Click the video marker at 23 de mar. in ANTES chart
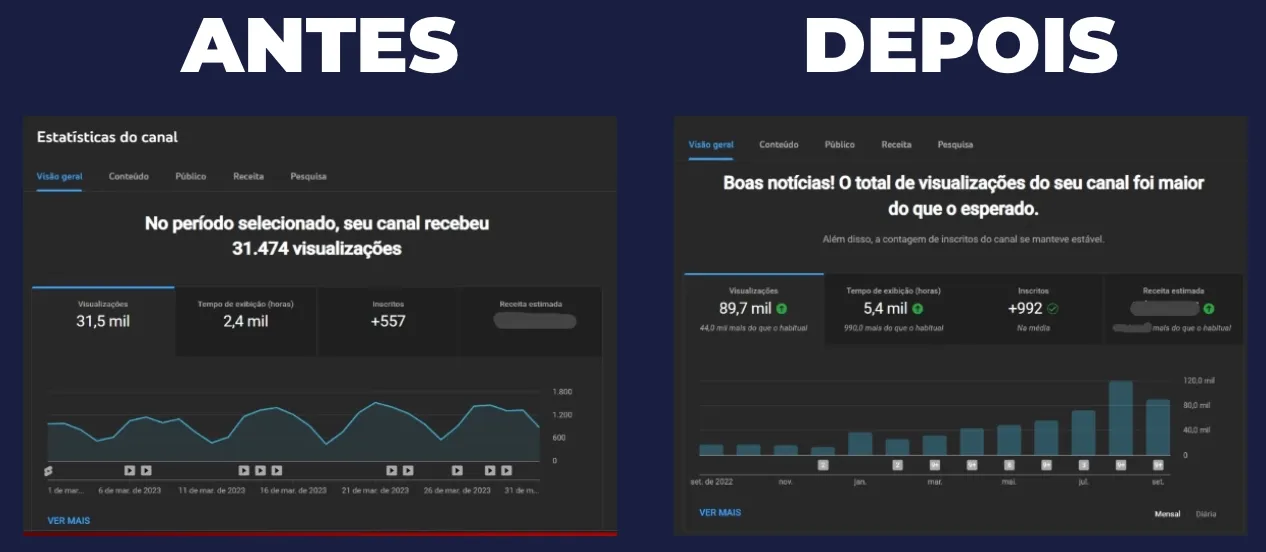This screenshot has width=1266, height=552. click(x=408, y=470)
